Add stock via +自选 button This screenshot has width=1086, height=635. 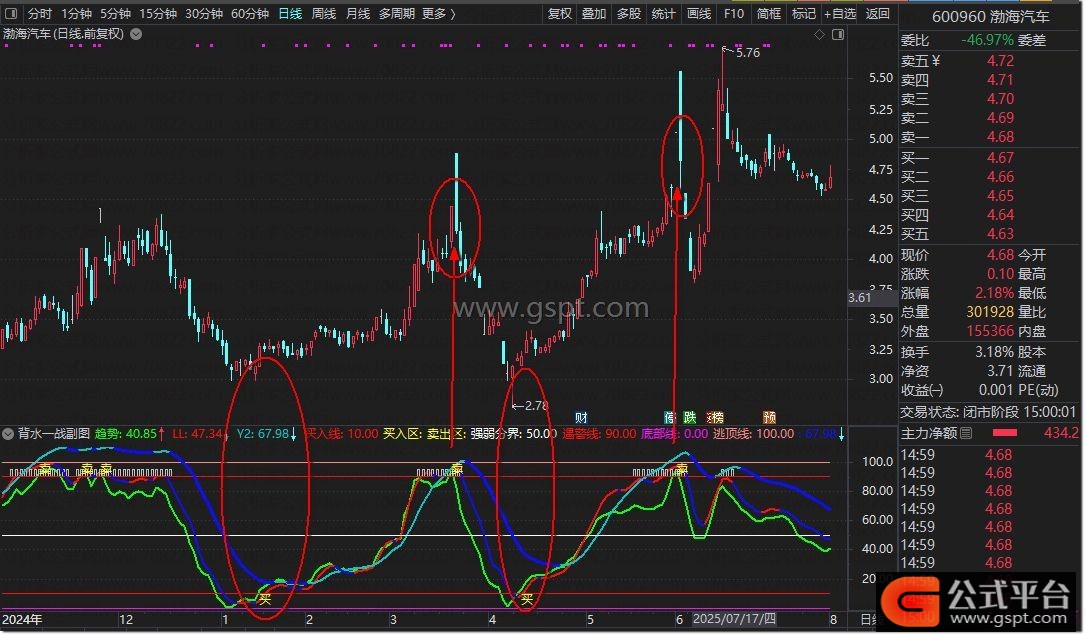[x=840, y=13]
